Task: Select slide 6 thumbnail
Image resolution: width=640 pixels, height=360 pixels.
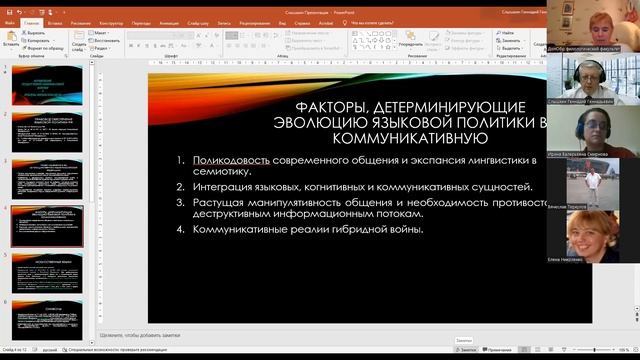Action: coord(47,320)
